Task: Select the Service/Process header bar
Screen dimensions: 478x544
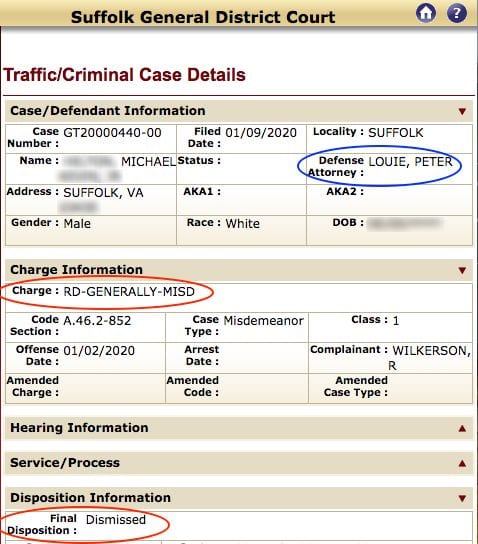Action: (239, 463)
